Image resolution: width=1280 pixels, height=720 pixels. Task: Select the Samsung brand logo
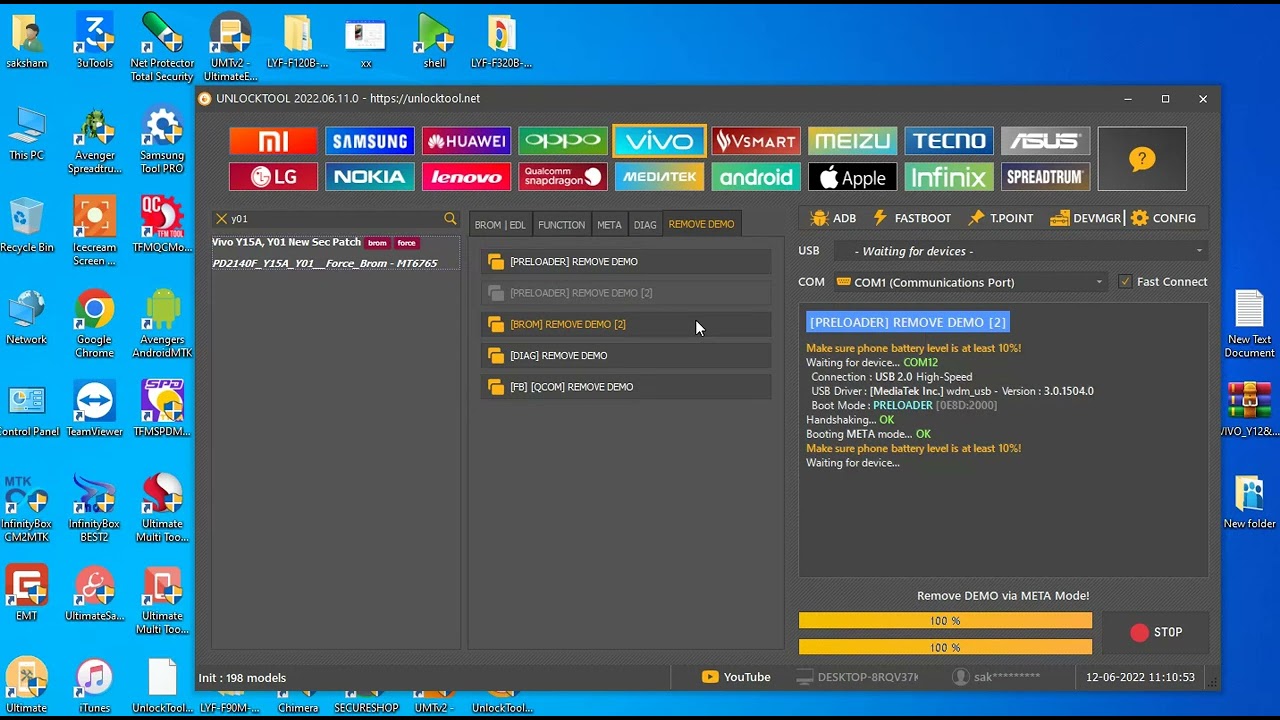click(370, 141)
